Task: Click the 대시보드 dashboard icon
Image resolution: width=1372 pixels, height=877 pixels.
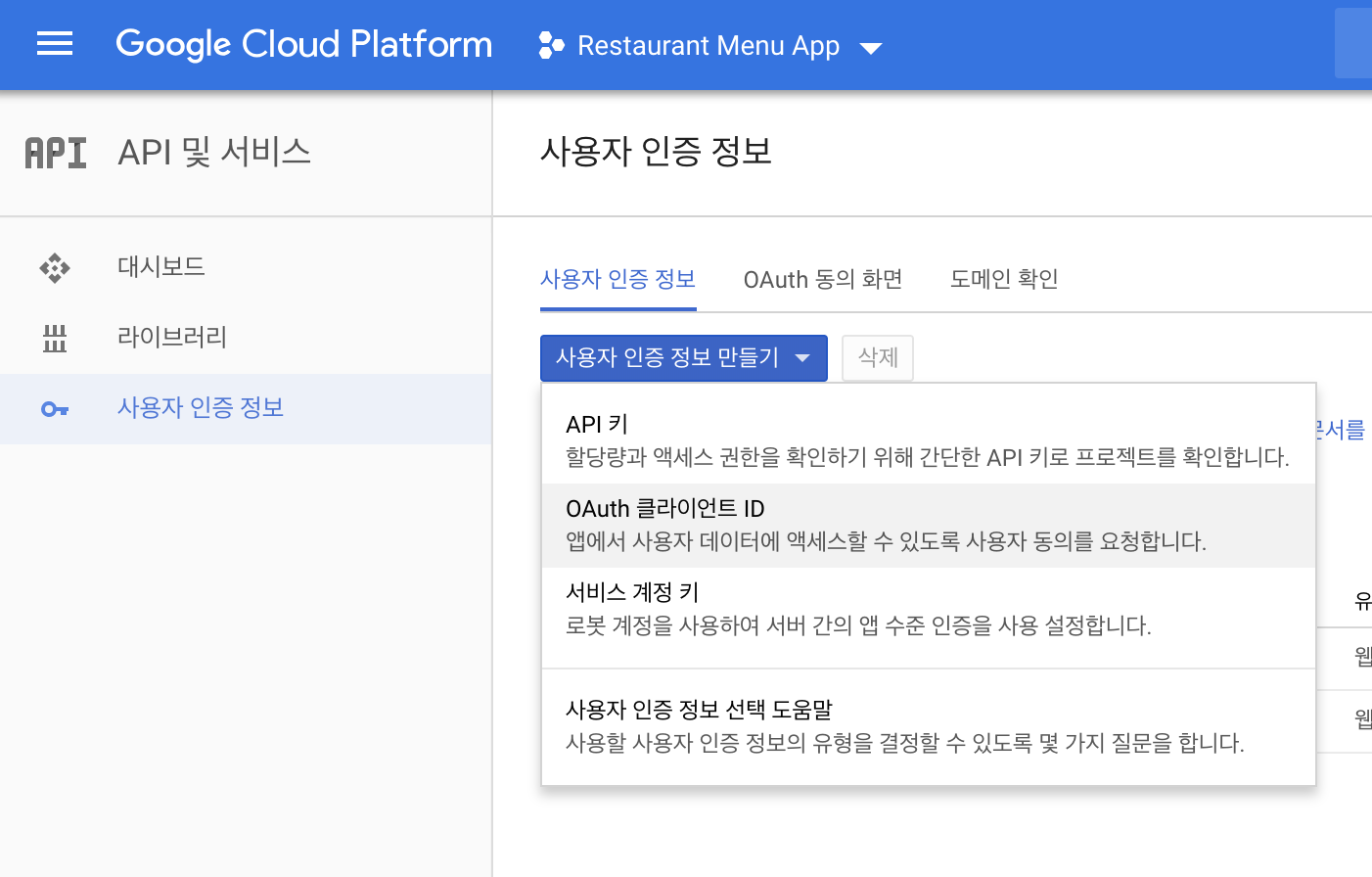Action: tap(55, 267)
